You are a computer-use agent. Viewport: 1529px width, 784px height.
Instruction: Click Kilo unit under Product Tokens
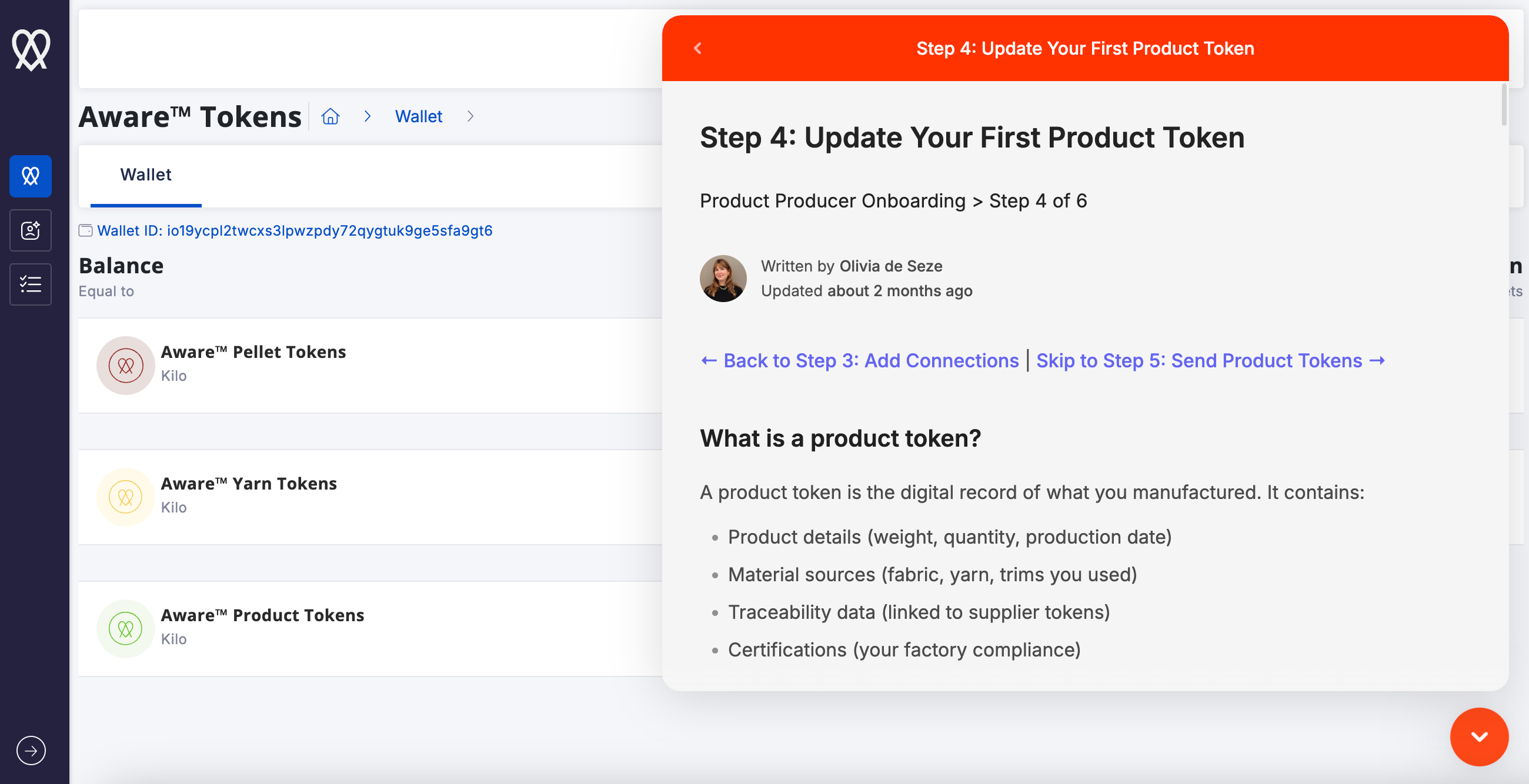coord(174,639)
